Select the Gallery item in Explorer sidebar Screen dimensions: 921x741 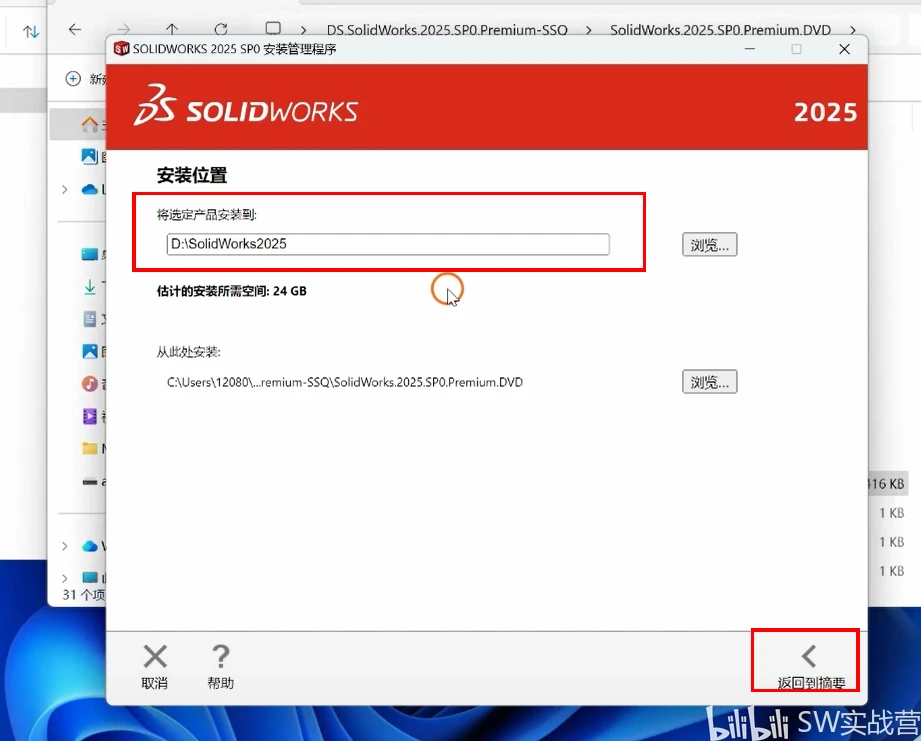point(89,156)
